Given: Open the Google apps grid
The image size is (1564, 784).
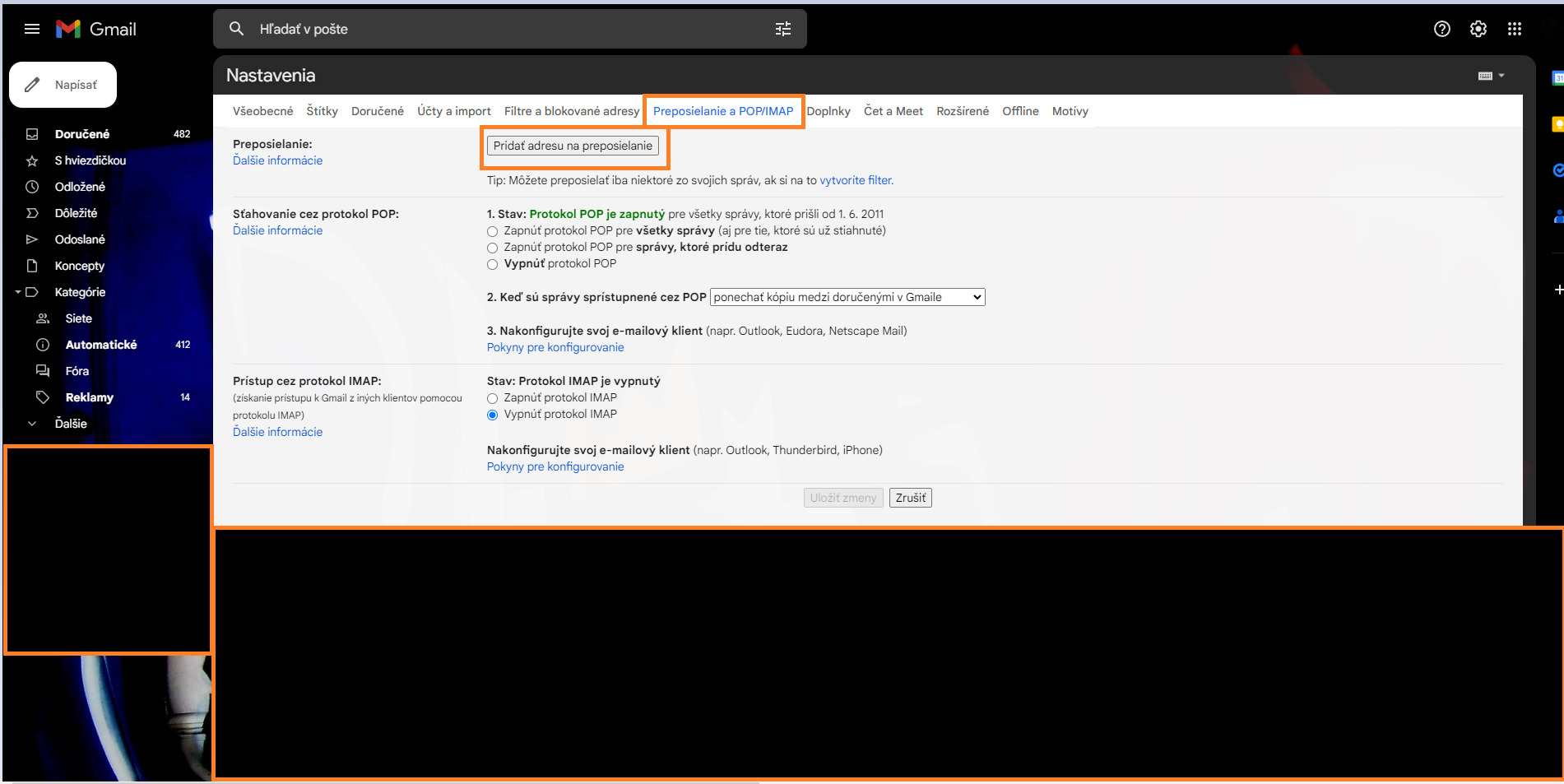Looking at the screenshot, I should click(1515, 29).
